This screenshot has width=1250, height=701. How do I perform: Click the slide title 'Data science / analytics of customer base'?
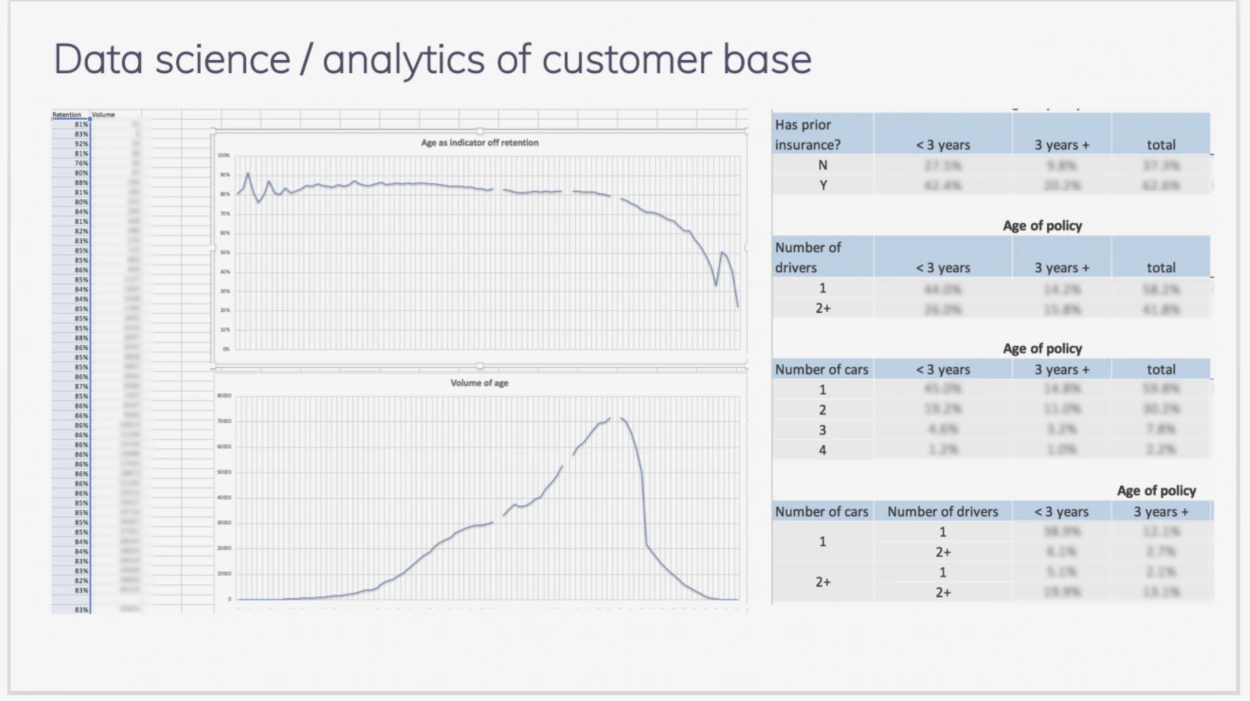click(x=432, y=60)
